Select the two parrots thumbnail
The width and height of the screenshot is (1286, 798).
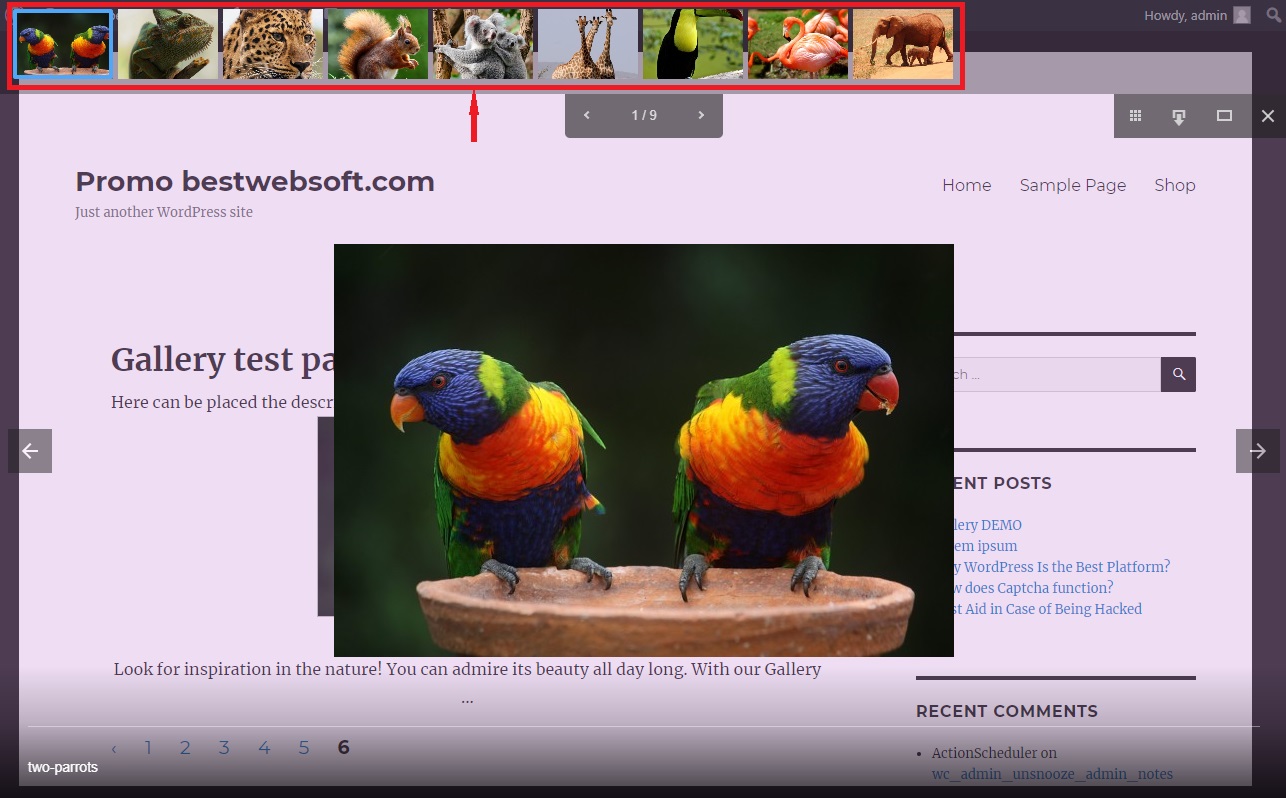click(63, 44)
